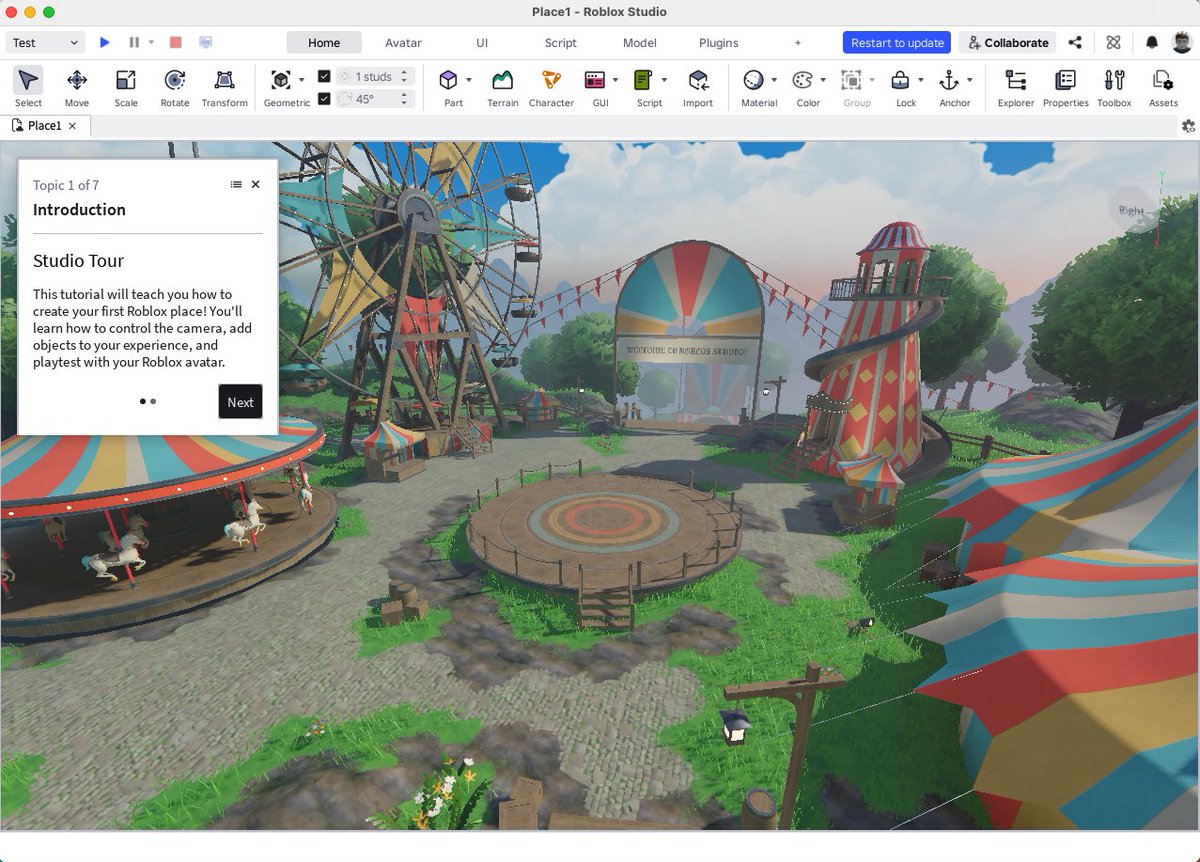The image size is (1200, 862).
Task: Switch to the Avatar tab
Action: click(403, 43)
